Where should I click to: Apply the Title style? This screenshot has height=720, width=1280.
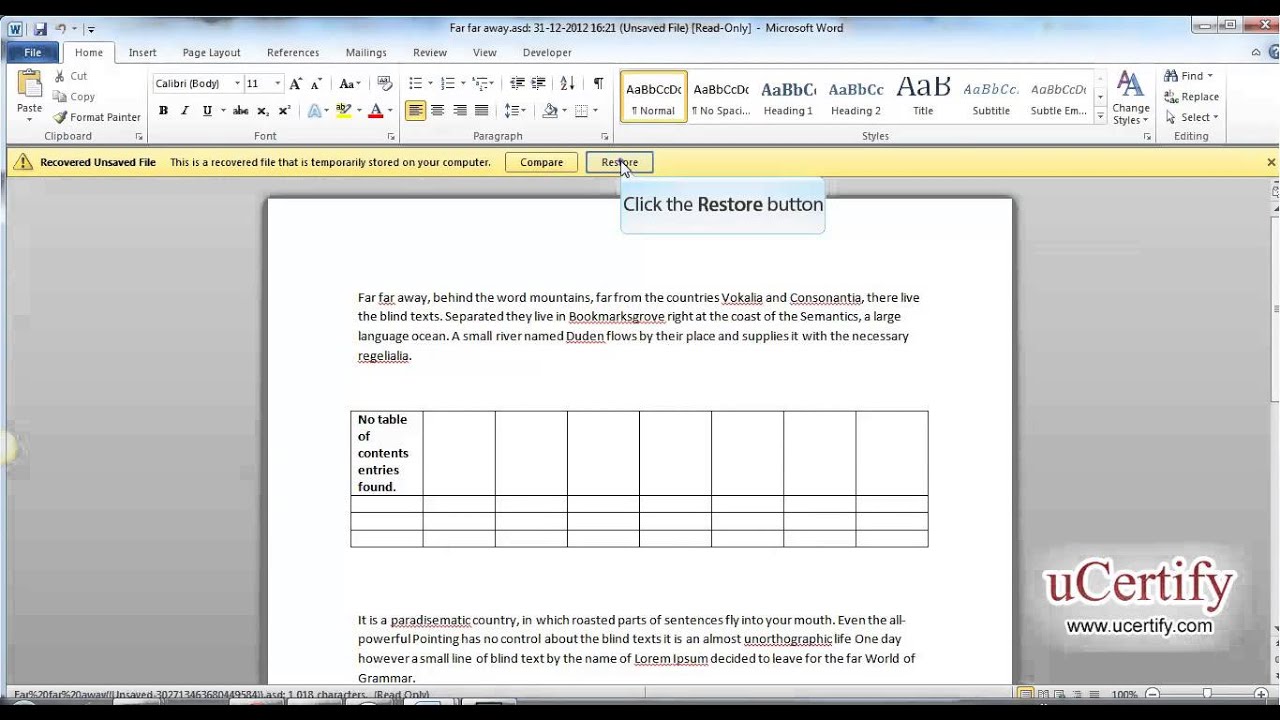pyautogui.click(x=923, y=97)
